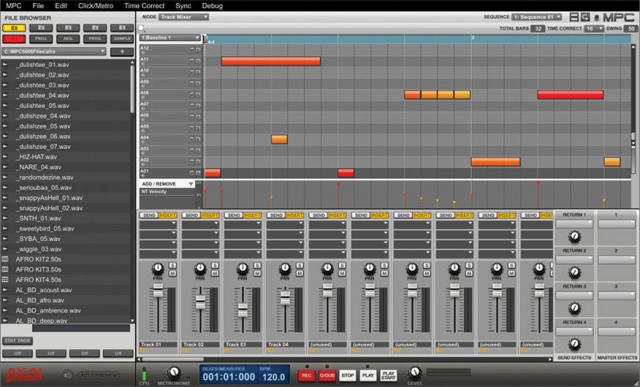Toggle Mute on Track 04 channel
This screenshot has width=640, height=387.
[300, 273]
